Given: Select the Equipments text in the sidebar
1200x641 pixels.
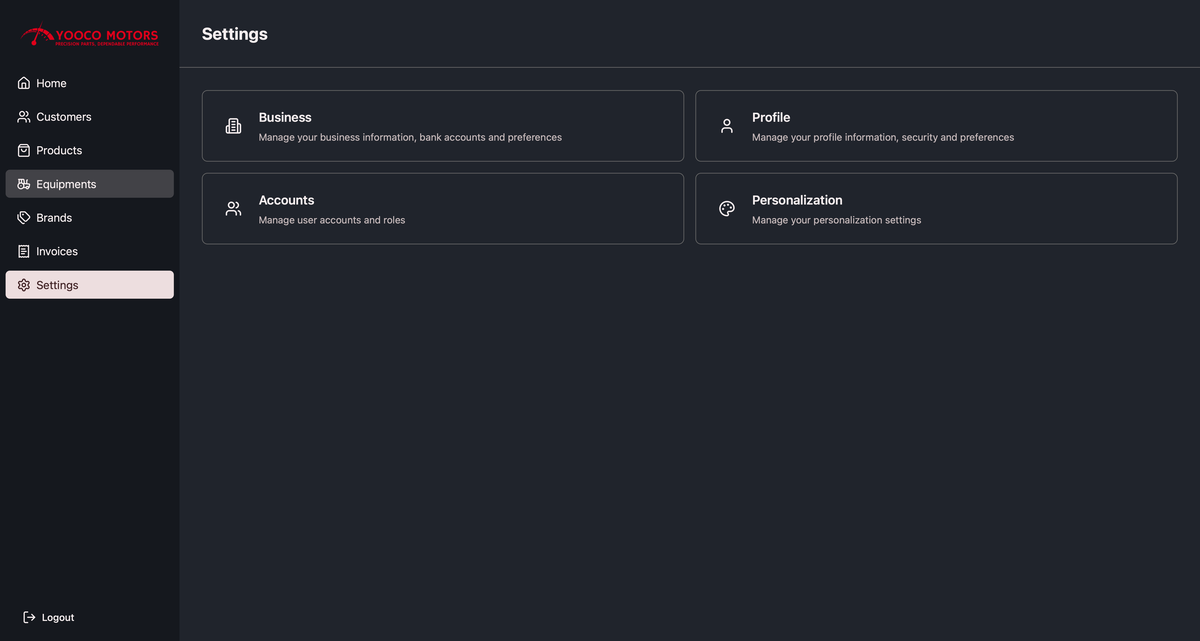Looking at the screenshot, I should [x=66, y=184].
